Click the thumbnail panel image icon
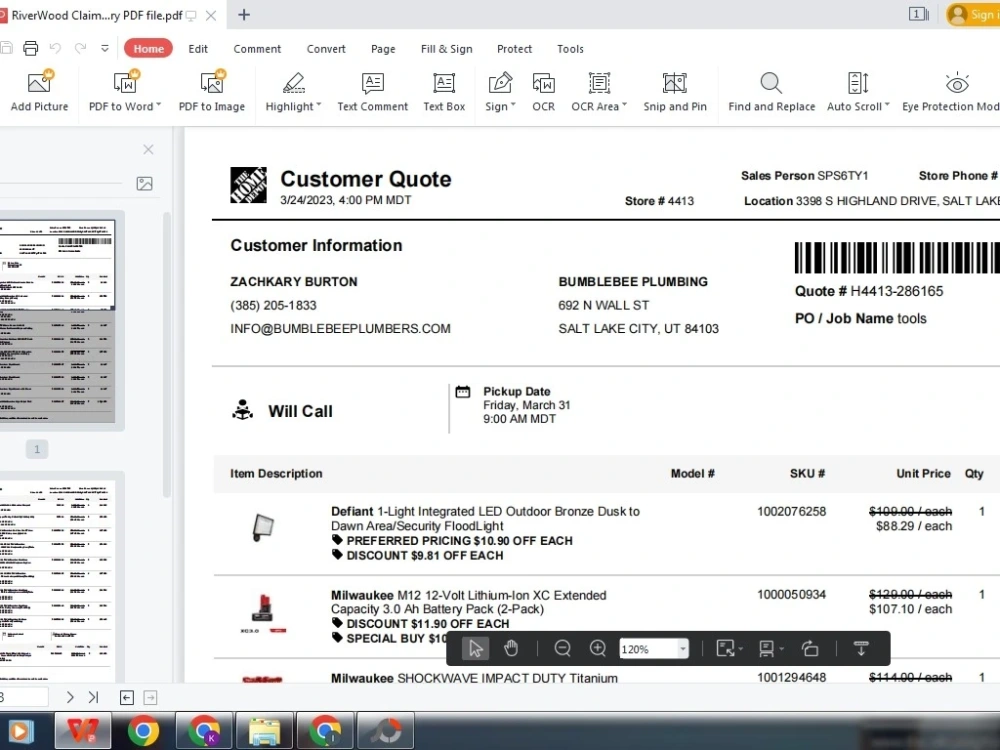Image resolution: width=1000 pixels, height=750 pixels. point(145,184)
